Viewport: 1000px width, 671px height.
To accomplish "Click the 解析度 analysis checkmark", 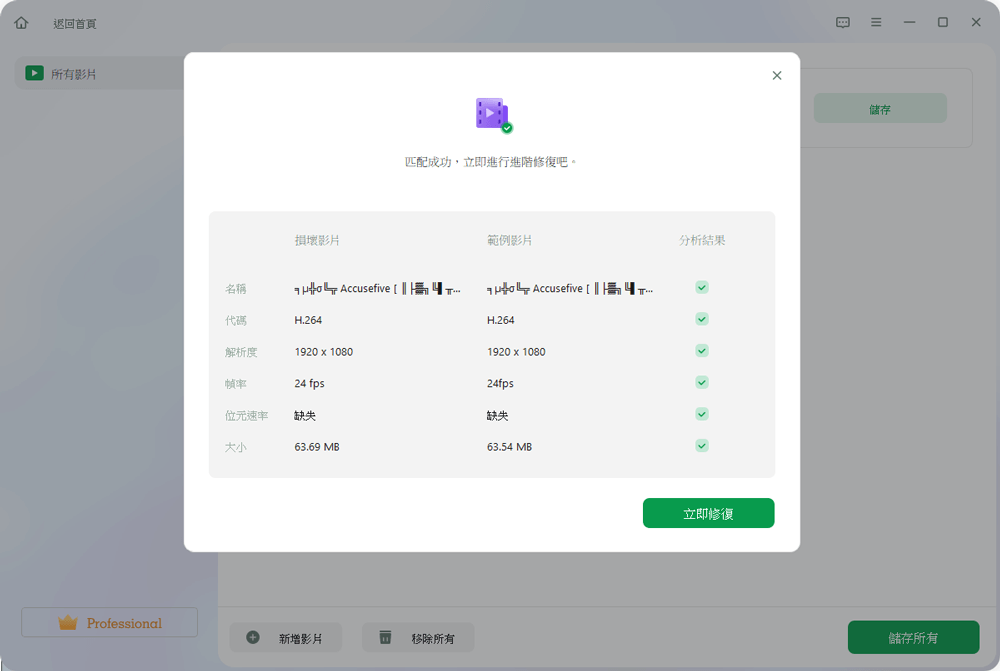I will click(702, 351).
